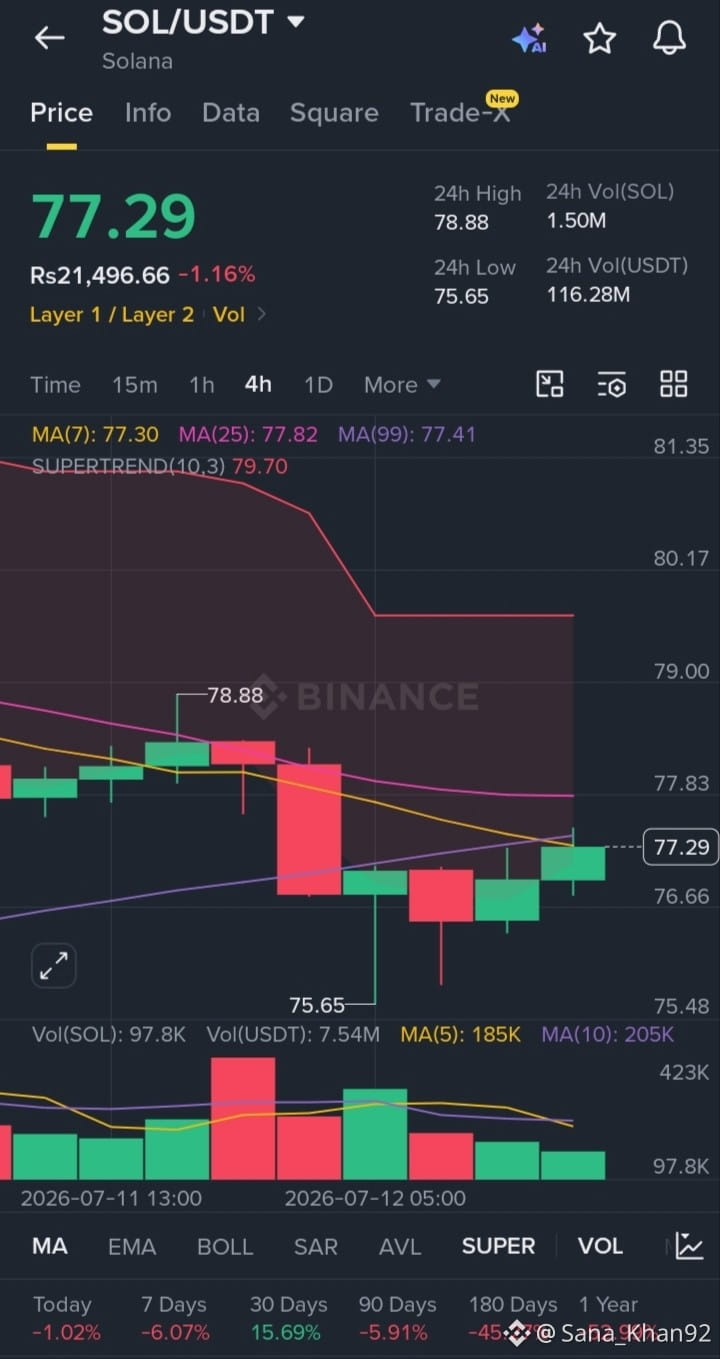The image size is (720, 1359).
Task: Open price alert bell icon
Action: pyautogui.click(x=669, y=38)
